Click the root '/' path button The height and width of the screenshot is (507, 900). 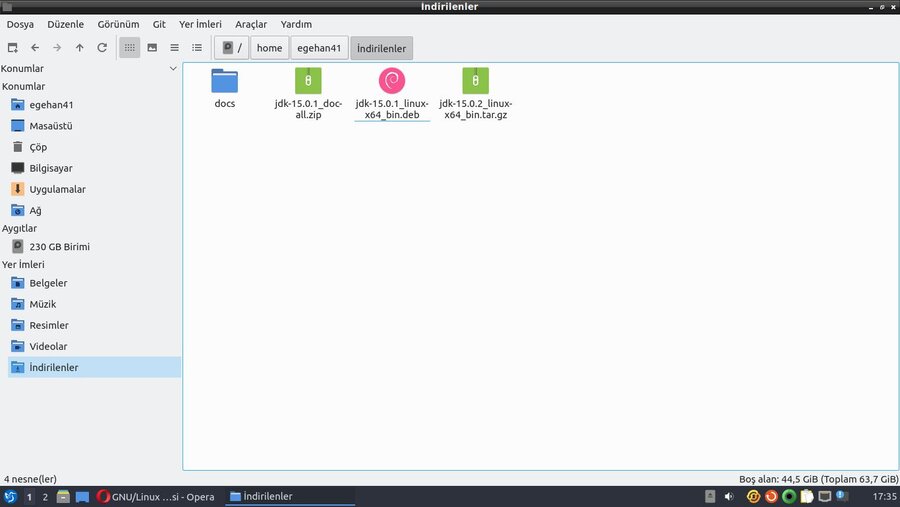click(232, 48)
